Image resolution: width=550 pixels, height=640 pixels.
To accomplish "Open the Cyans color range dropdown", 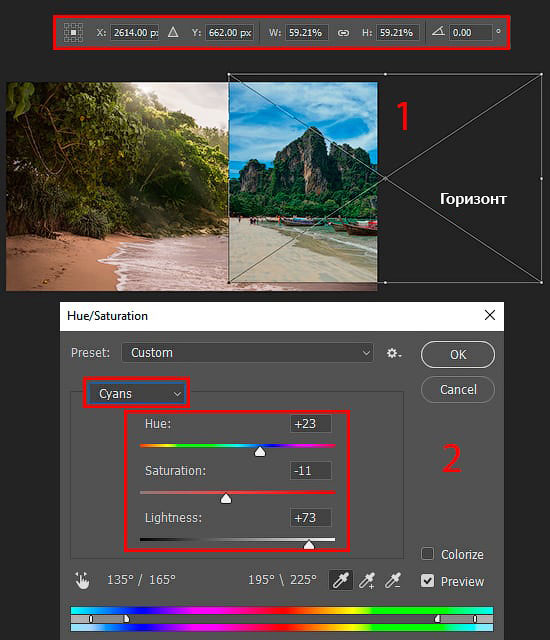I will (x=136, y=393).
